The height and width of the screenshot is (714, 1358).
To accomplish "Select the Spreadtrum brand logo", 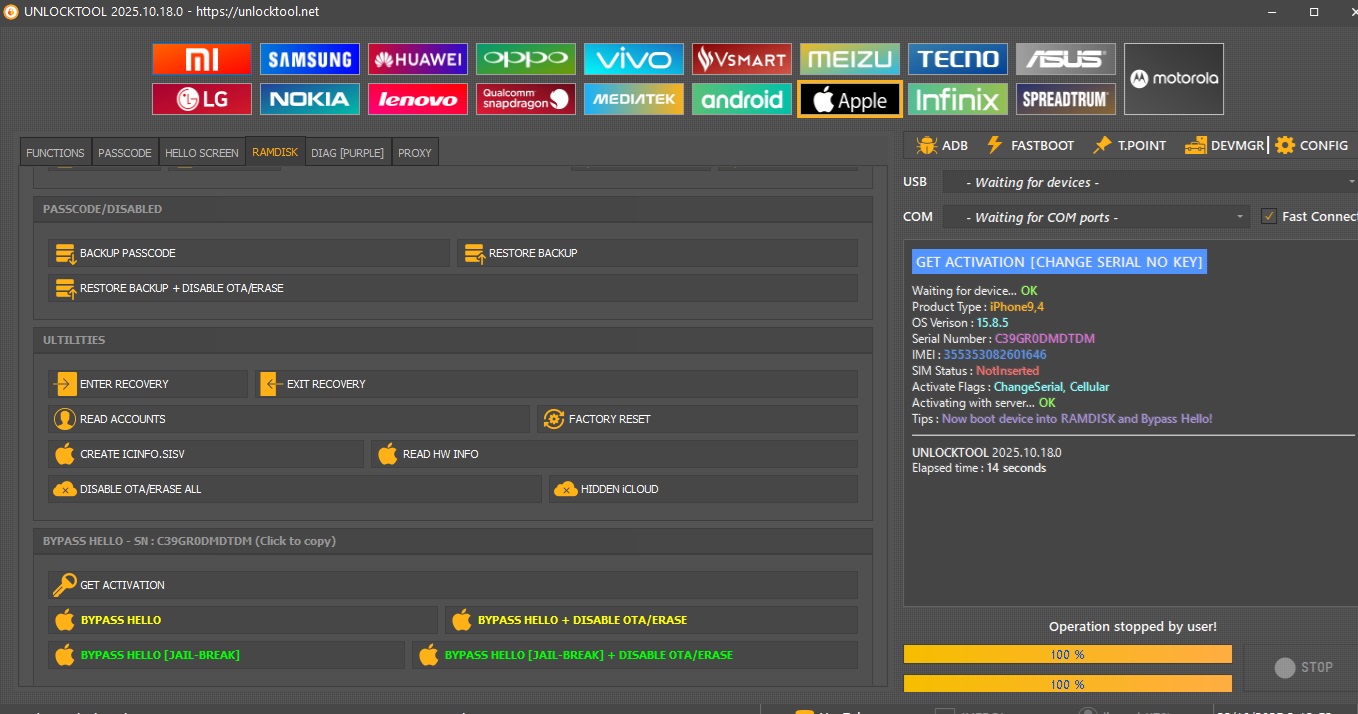I will tap(1066, 99).
